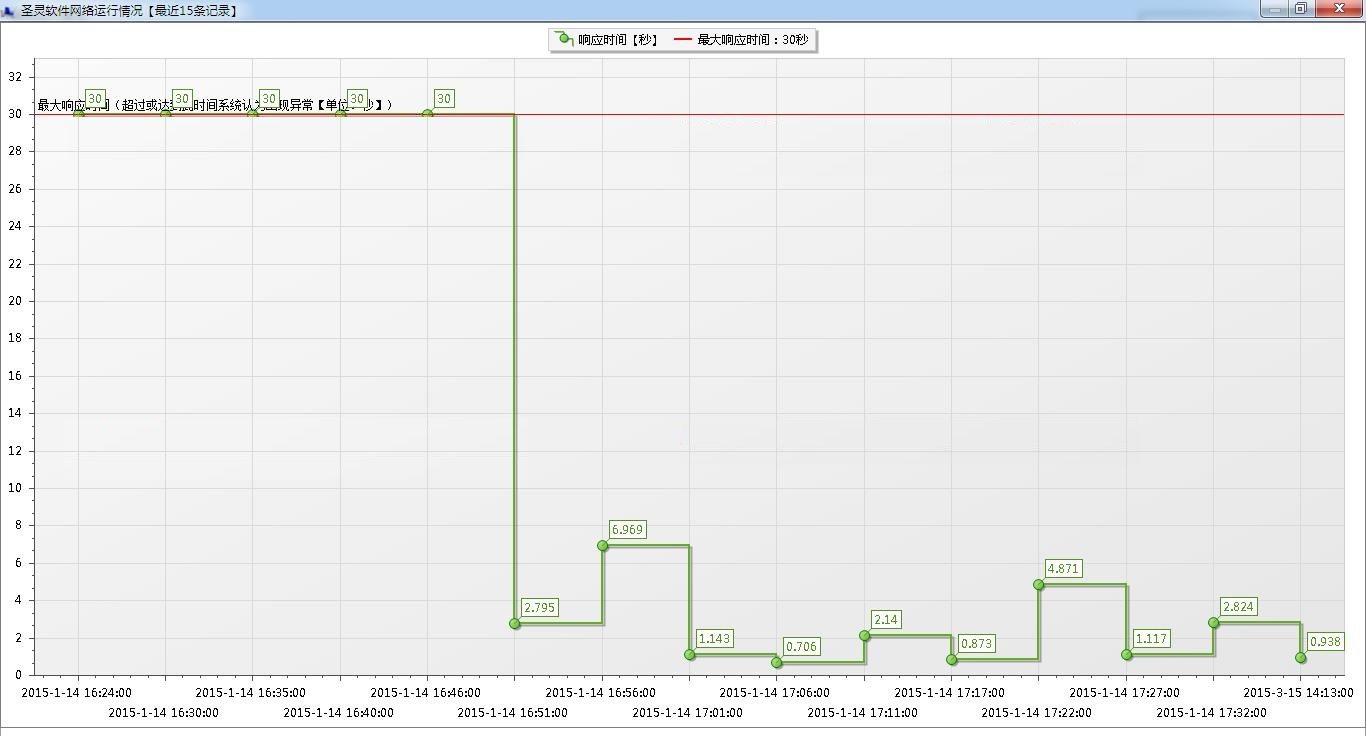1366x736 pixels.
Task: Click the app icon in title bar
Action: pos(9,11)
